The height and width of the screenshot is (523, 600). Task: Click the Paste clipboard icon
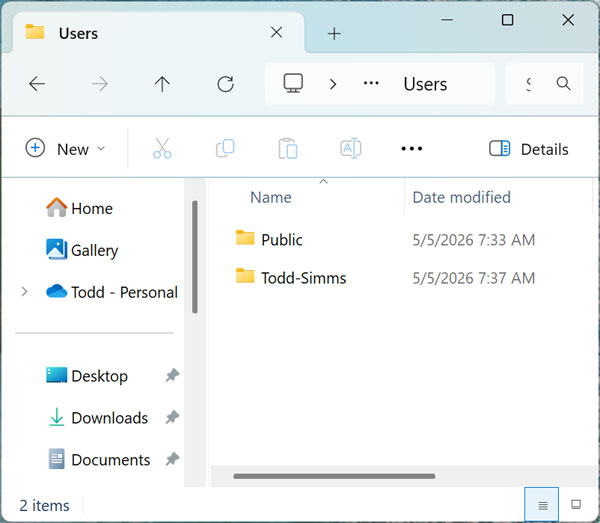tap(288, 148)
